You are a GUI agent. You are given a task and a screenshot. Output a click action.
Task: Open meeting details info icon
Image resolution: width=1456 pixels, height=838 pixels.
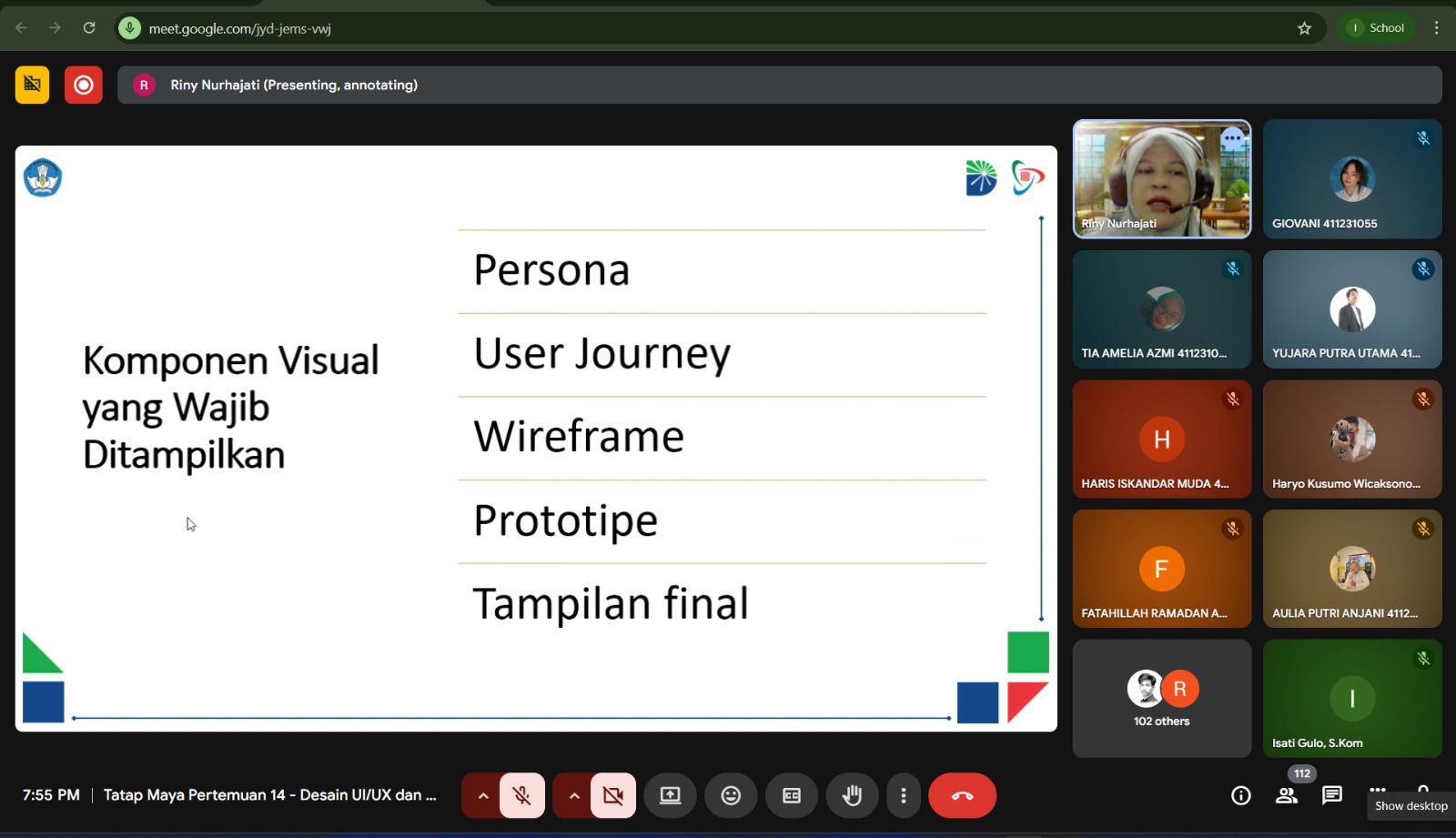(x=1241, y=796)
